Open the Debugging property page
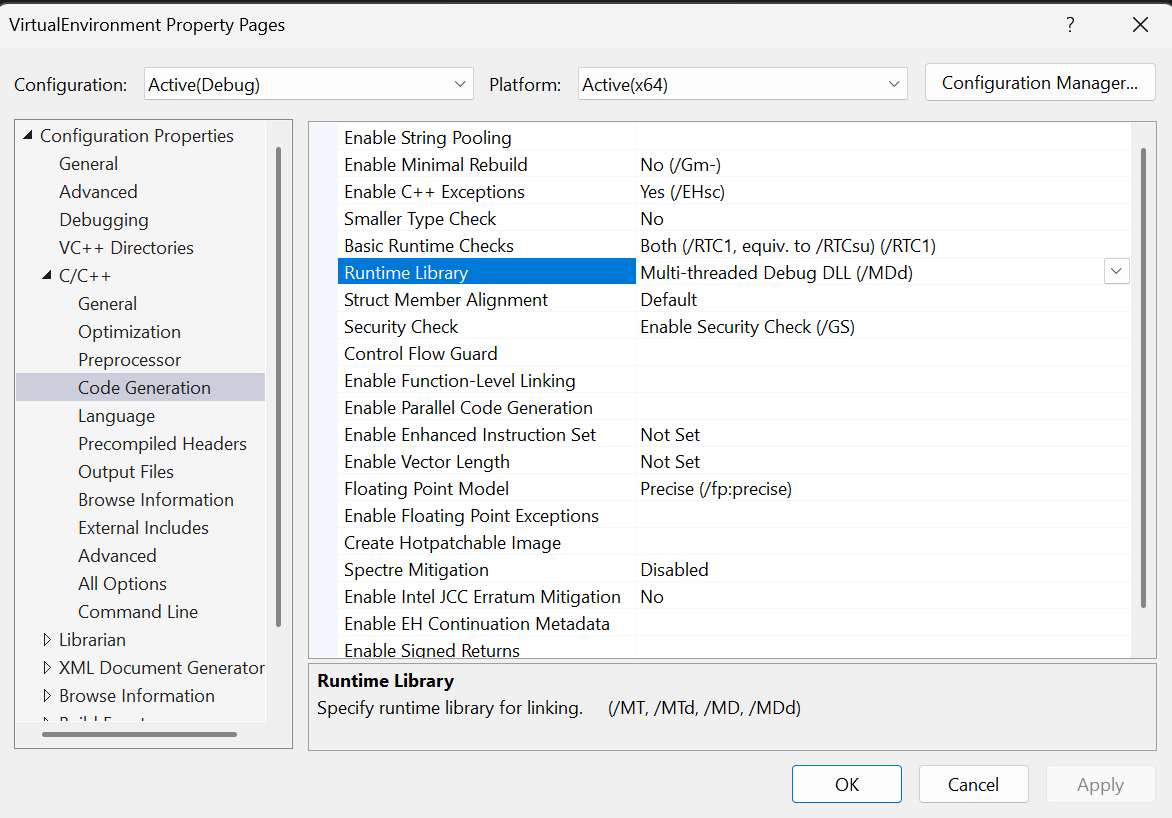This screenshot has width=1172, height=818. pos(104,220)
